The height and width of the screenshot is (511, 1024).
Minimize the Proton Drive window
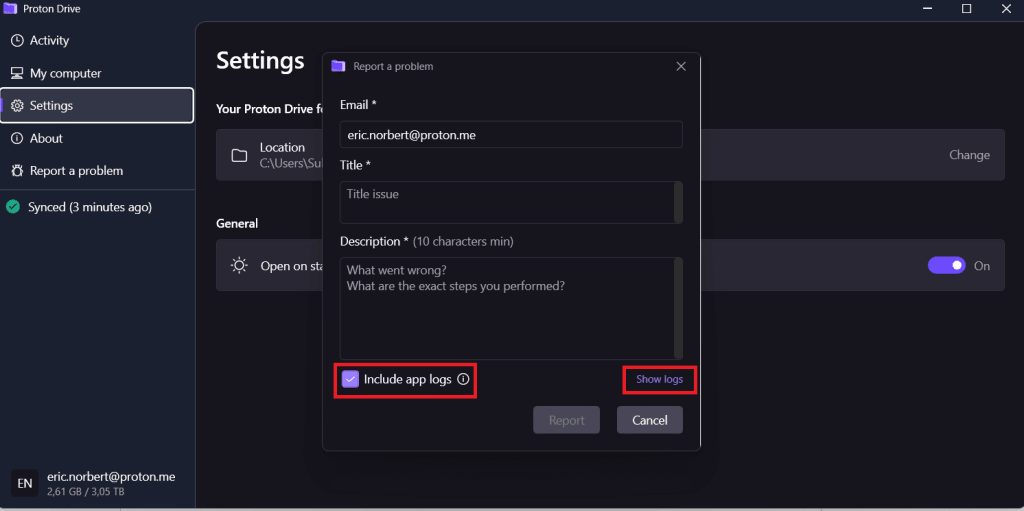tap(927, 8)
